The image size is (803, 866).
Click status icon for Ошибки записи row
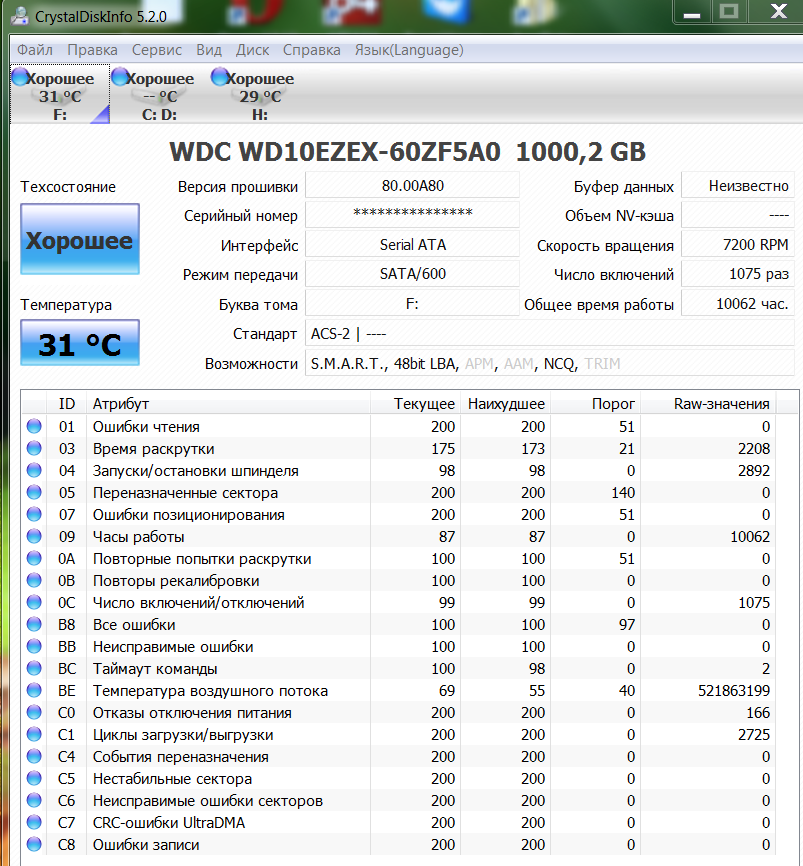34,844
